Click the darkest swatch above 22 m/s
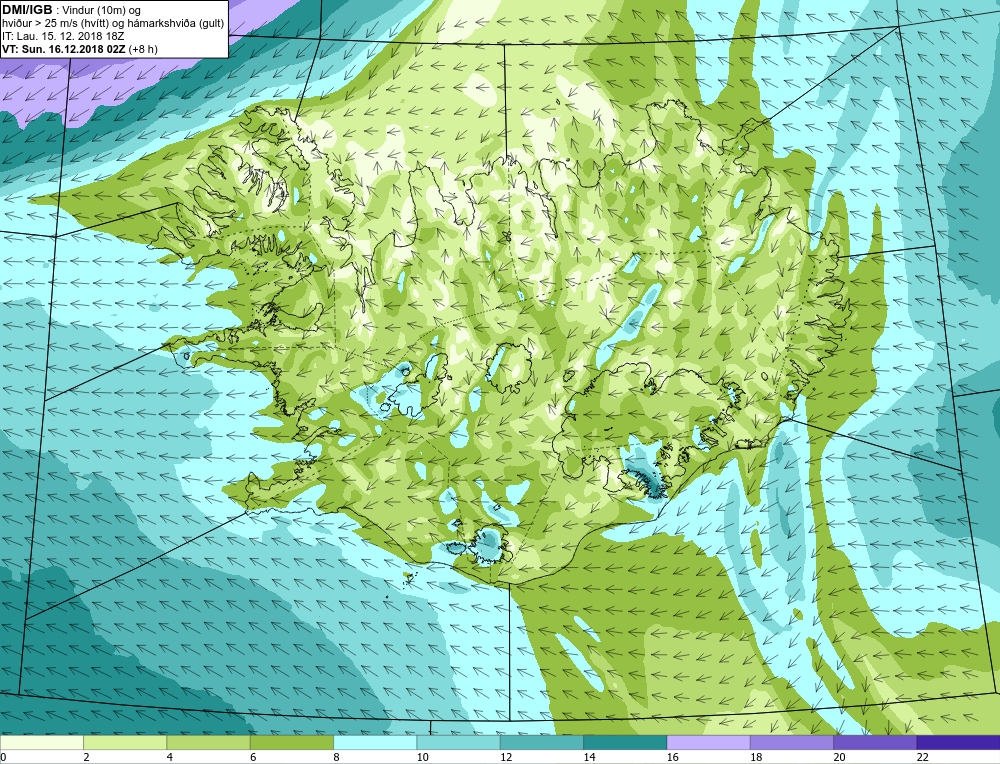 (x=959, y=743)
